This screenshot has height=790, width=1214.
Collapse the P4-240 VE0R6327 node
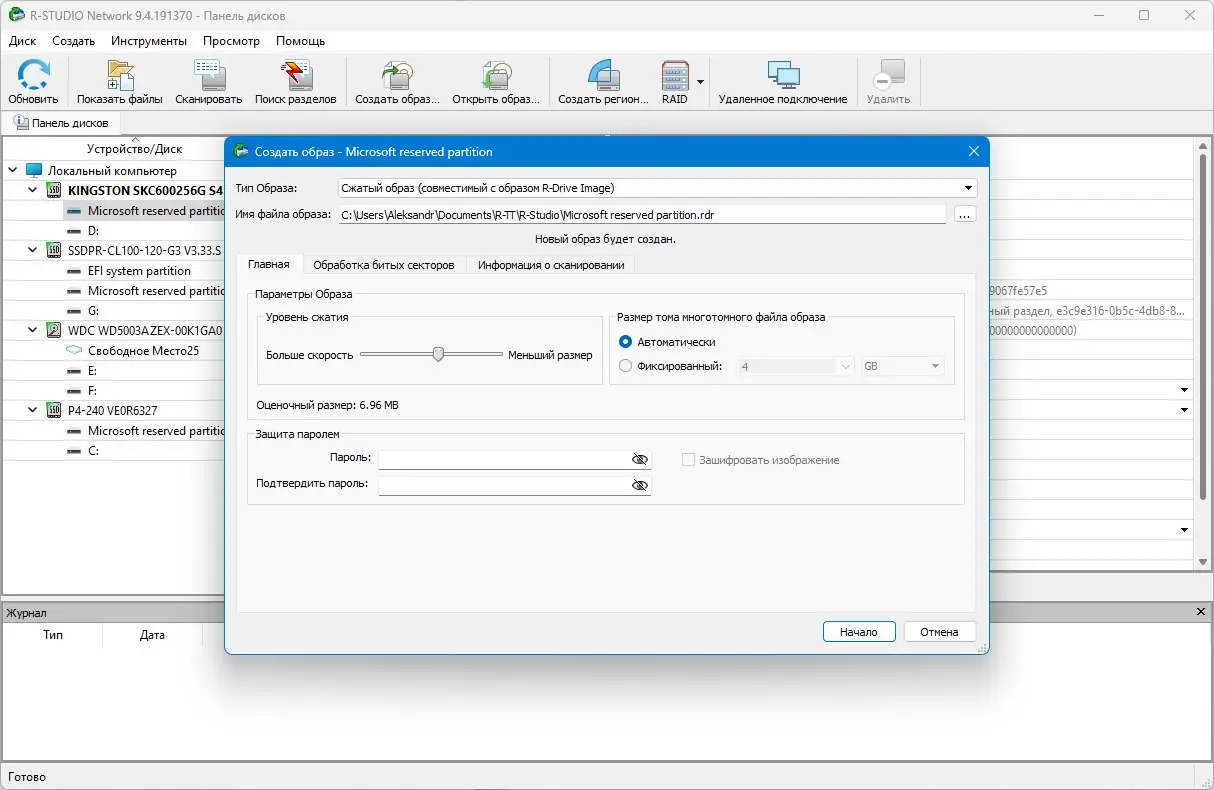33,410
